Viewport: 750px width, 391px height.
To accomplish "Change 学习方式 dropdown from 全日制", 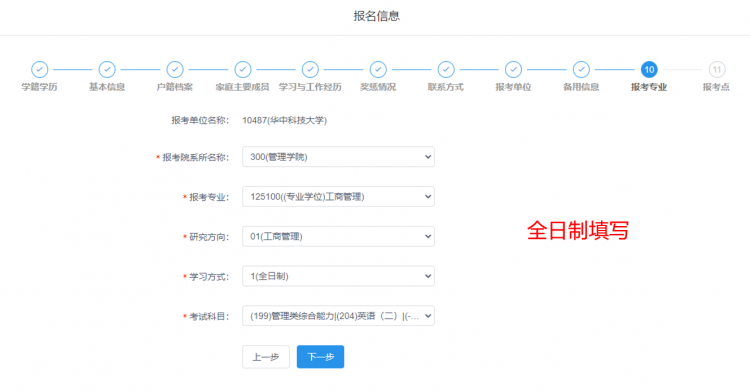I will coord(338,276).
